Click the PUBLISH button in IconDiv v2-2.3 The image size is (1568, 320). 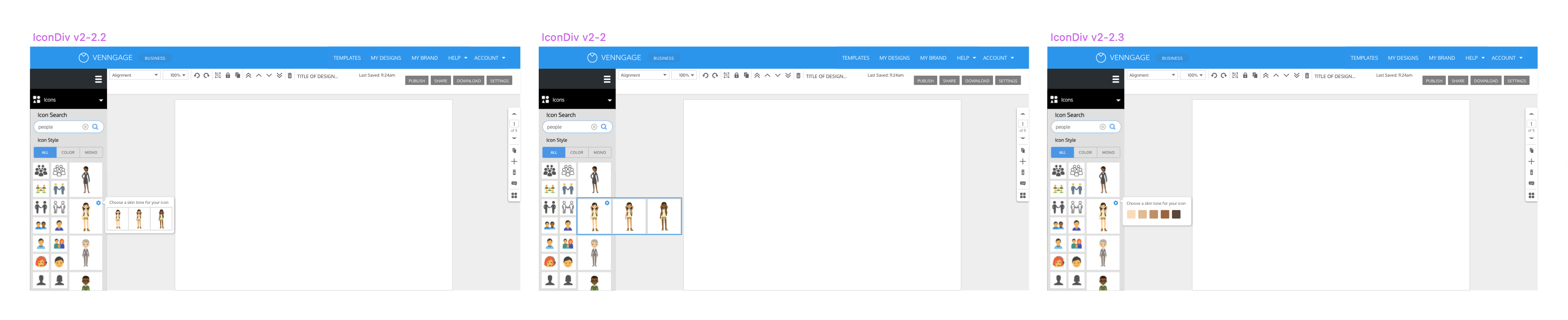click(1434, 80)
